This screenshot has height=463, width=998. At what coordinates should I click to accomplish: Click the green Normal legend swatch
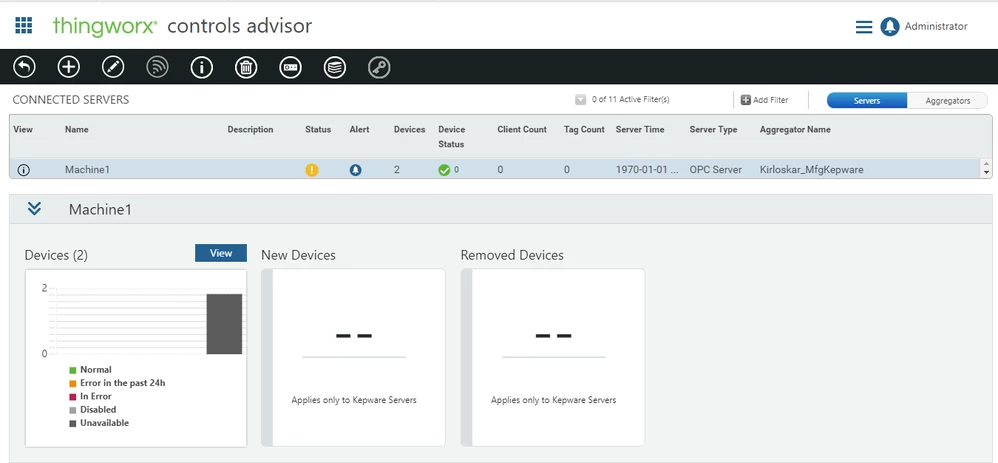pyautogui.click(x=73, y=370)
